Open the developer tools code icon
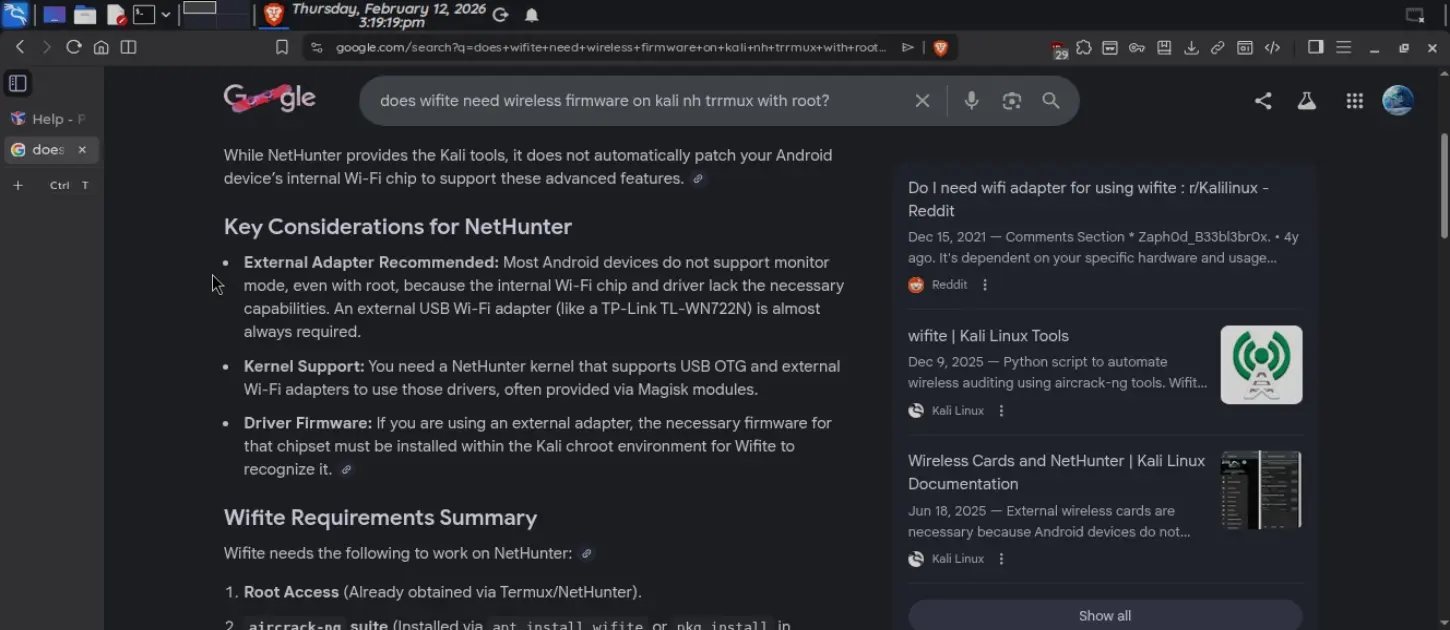This screenshot has width=1450, height=630. [1272, 47]
